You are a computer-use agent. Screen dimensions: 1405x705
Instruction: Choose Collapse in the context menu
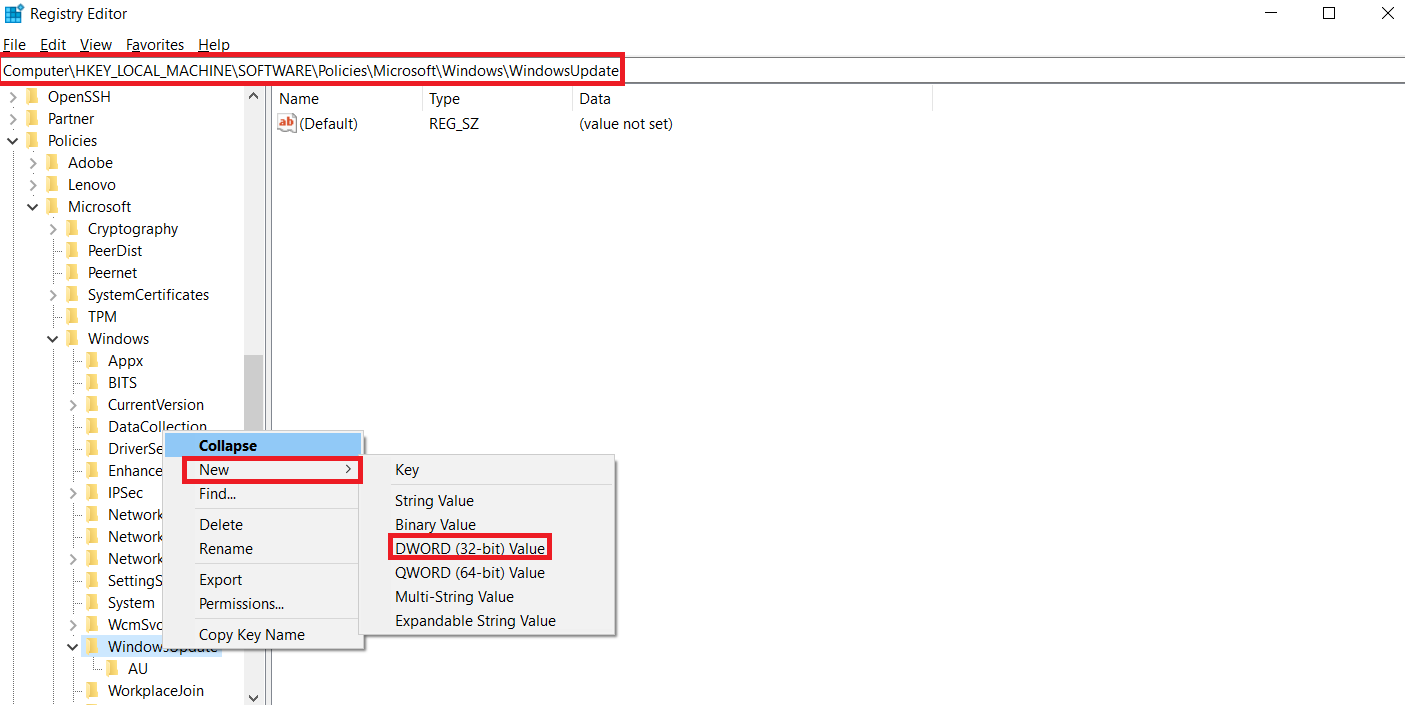pyautogui.click(x=263, y=446)
